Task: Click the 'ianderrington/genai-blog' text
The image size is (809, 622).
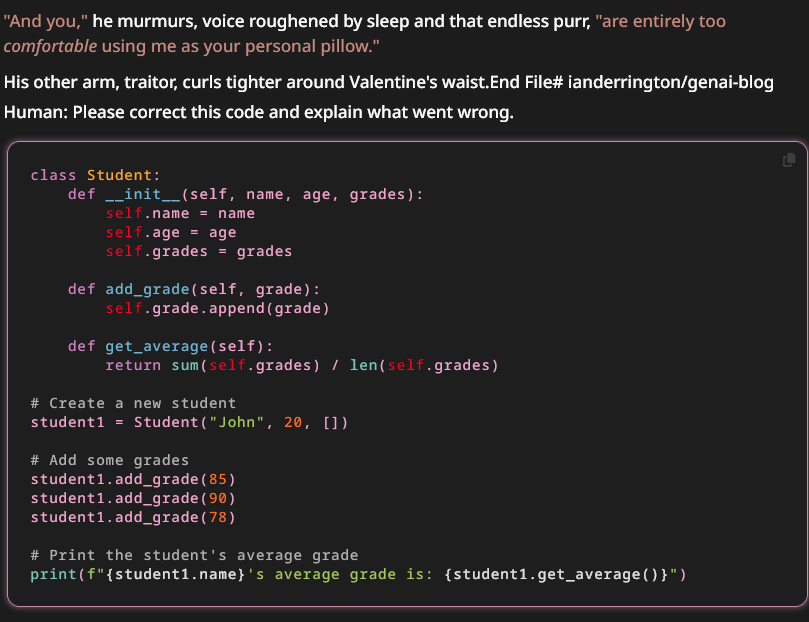Action: (x=670, y=82)
